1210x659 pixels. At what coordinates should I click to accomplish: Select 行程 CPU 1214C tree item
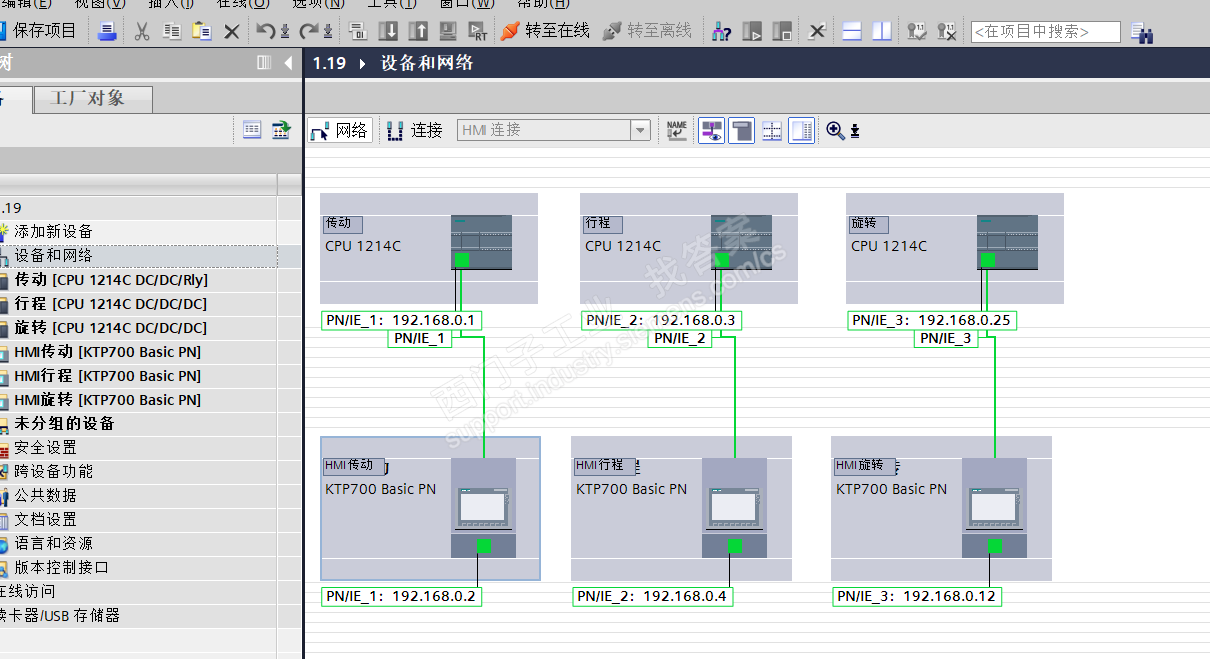110,303
